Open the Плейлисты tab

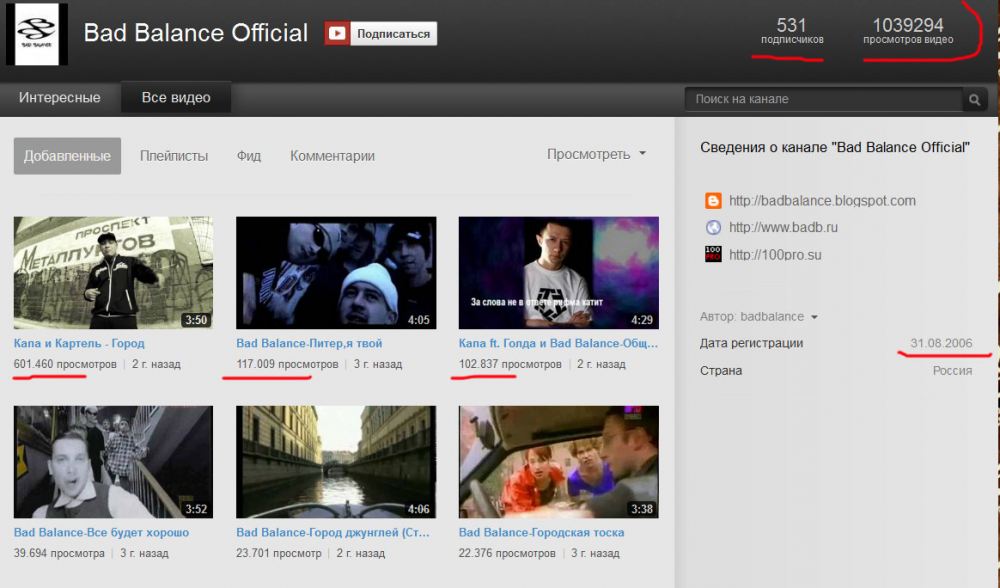174,156
